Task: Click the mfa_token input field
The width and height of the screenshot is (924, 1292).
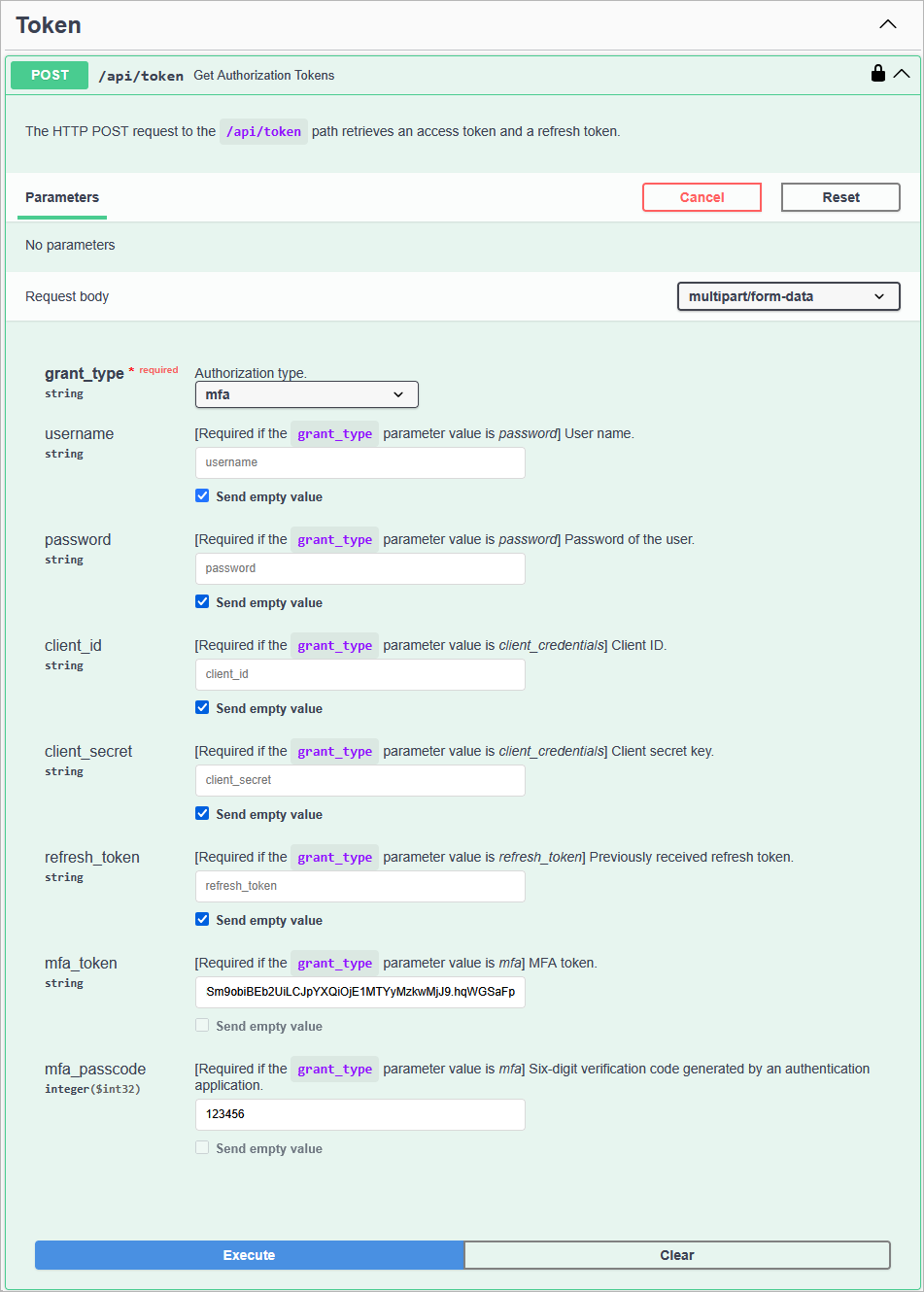Action: (359, 992)
